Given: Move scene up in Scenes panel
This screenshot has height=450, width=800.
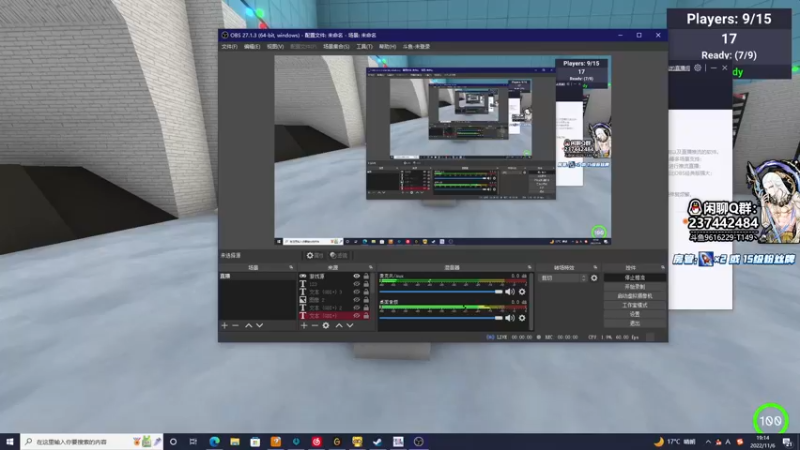Looking at the screenshot, I should pyautogui.click(x=248, y=326).
